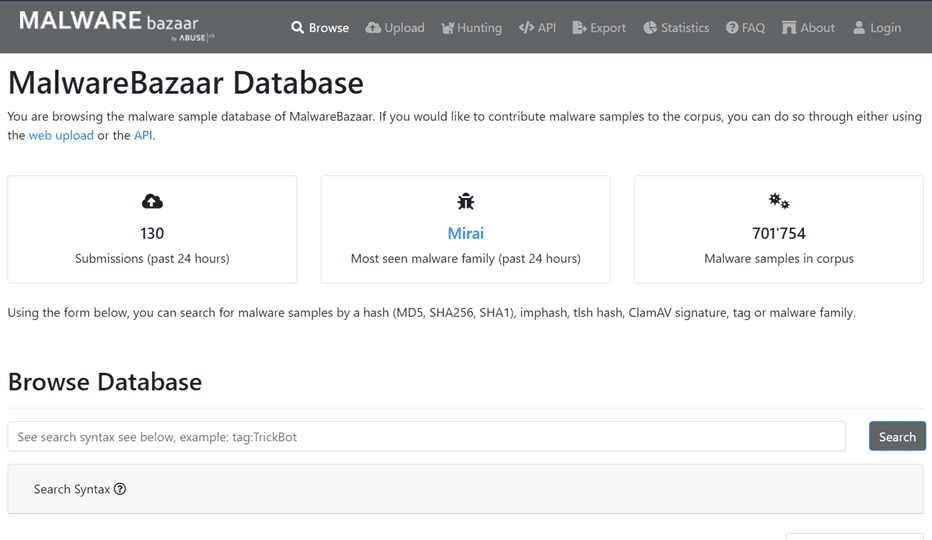Click the API code brackets icon
The width and height of the screenshot is (932, 540).
[526, 28]
